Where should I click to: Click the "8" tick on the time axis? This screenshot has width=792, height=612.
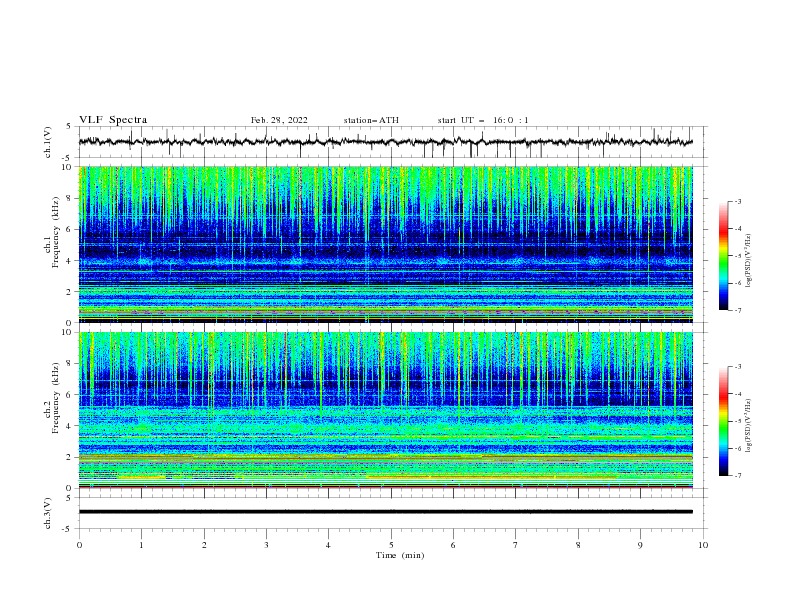578,545
